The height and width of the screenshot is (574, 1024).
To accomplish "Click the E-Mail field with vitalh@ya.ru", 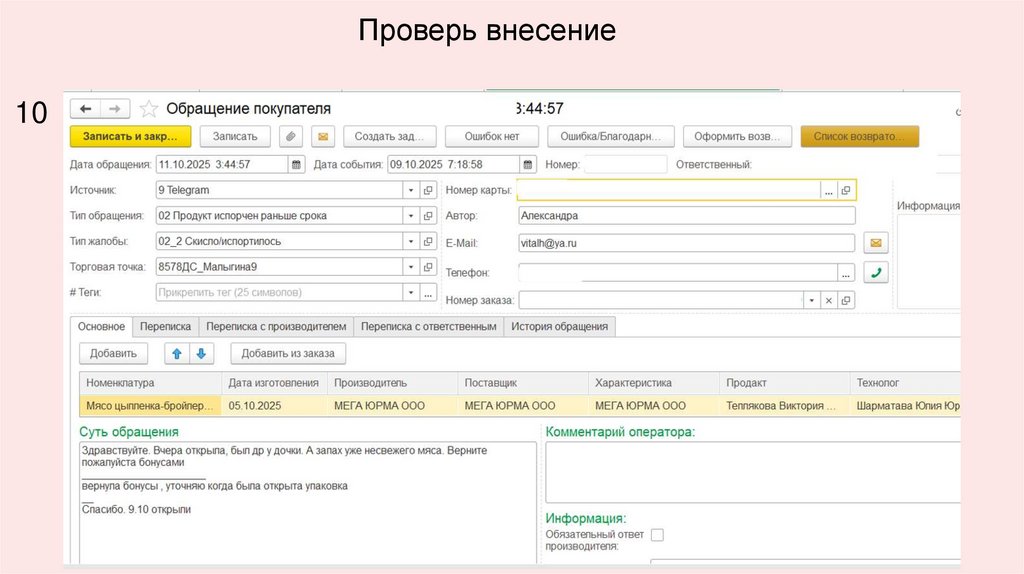I will pyautogui.click(x=686, y=243).
